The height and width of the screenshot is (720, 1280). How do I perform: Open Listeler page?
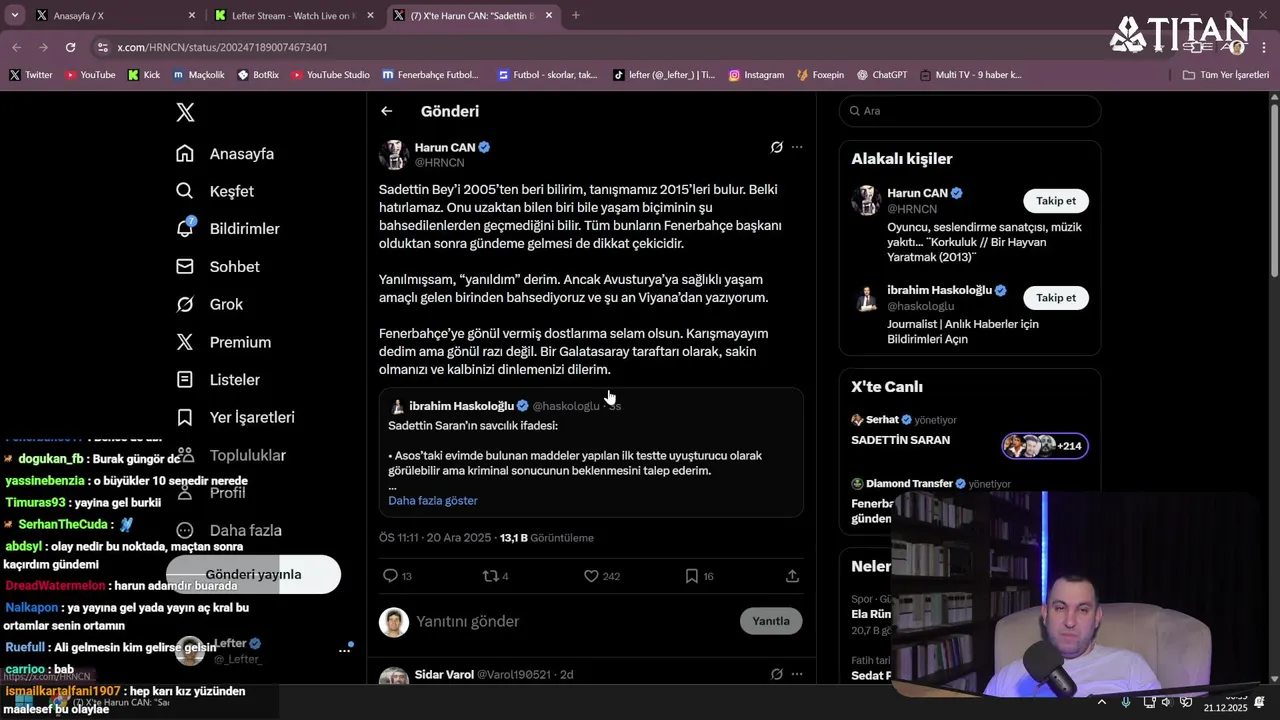pyautogui.click(x=218, y=380)
